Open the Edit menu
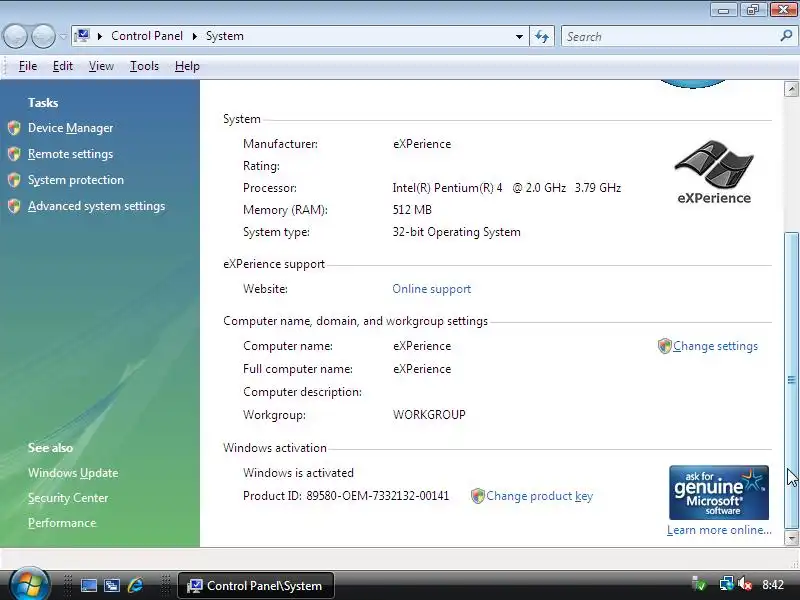 pyautogui.click(x=63, y=66)
